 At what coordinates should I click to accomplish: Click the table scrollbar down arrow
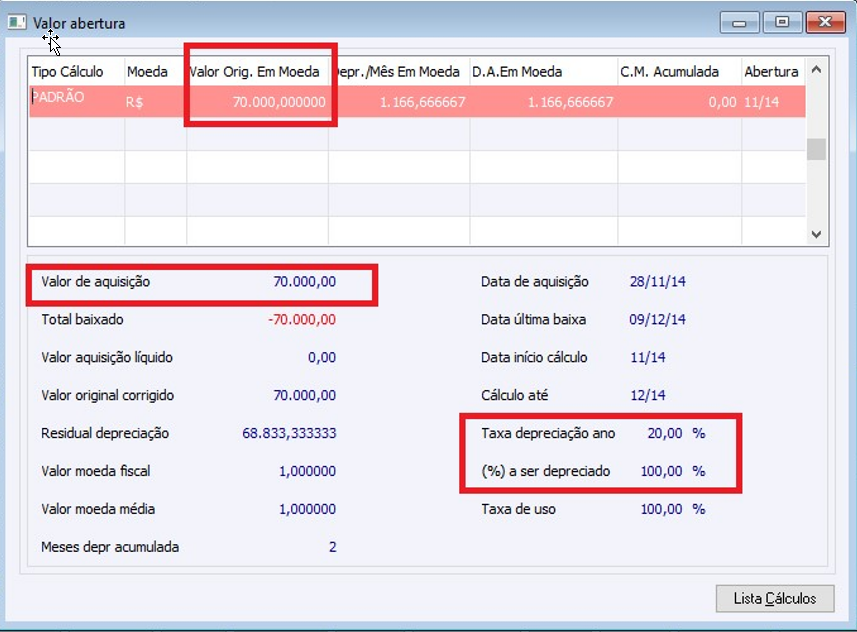(816, 234)
